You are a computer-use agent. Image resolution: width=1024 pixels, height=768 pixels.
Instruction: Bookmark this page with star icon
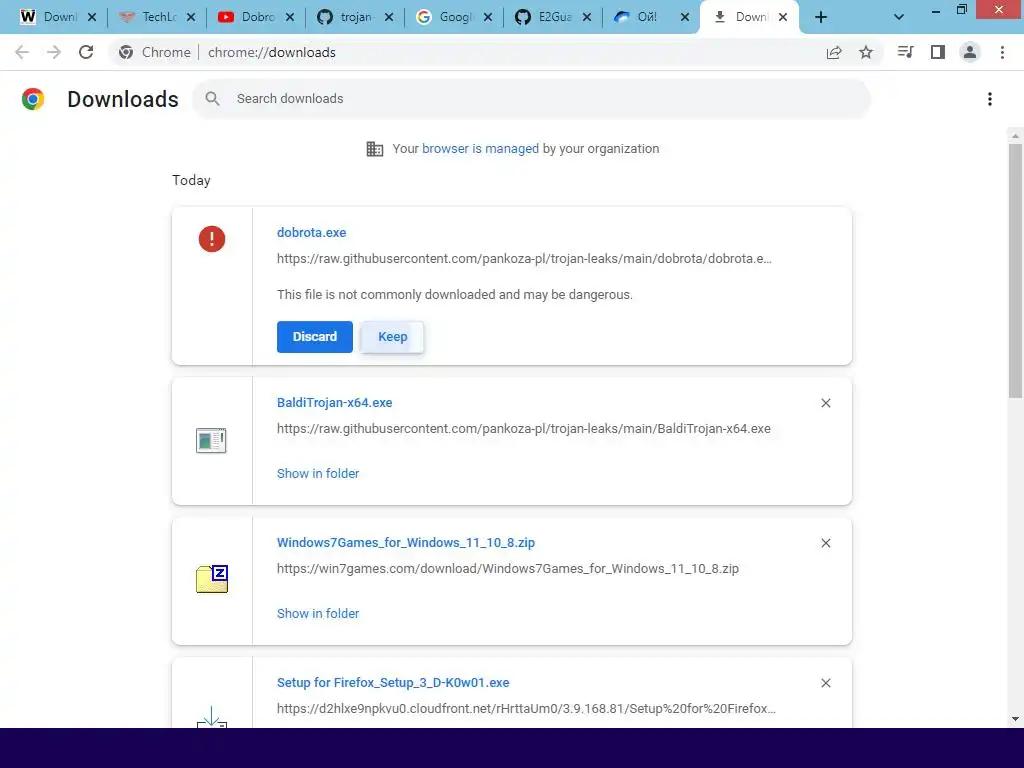coord(866,52)
